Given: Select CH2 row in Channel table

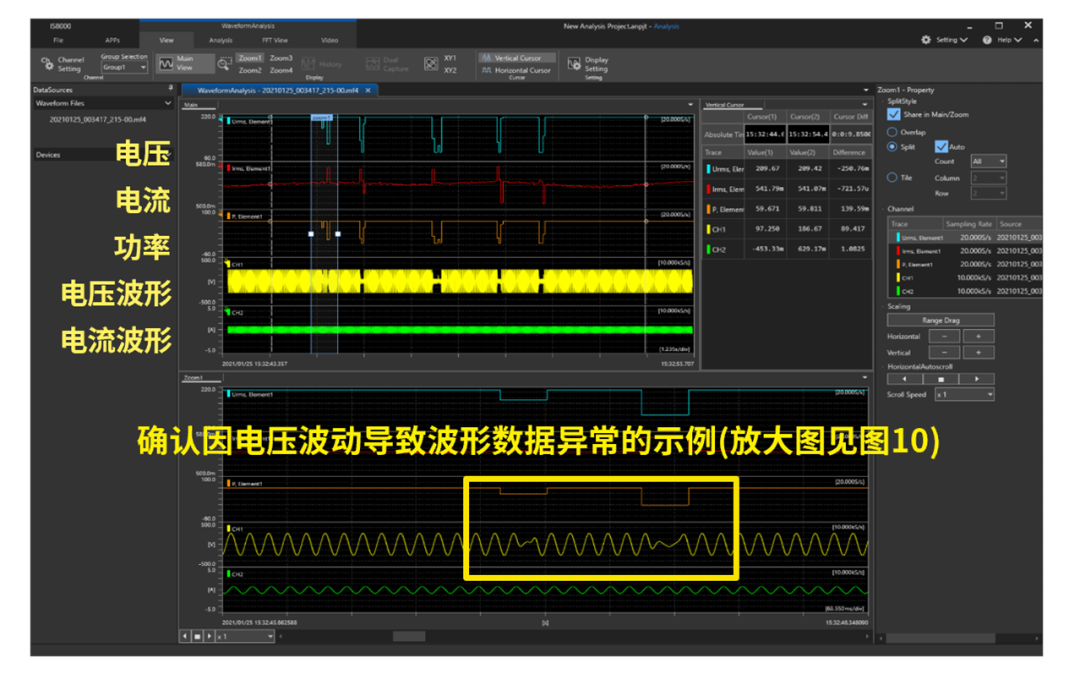Looking at the screenshot, I should click(x=964, y=291).
